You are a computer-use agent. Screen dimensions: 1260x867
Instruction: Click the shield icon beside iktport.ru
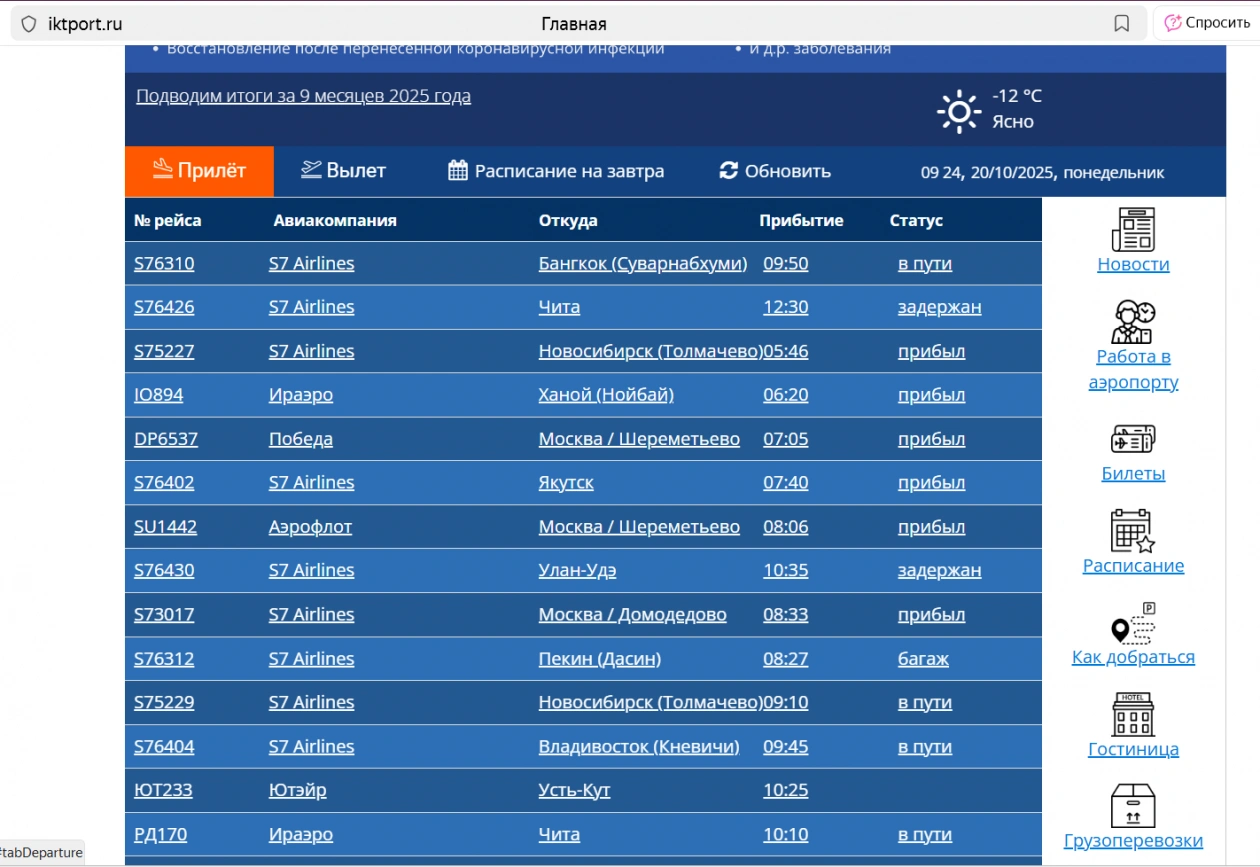pyautogui.click(x=28, y=24)
